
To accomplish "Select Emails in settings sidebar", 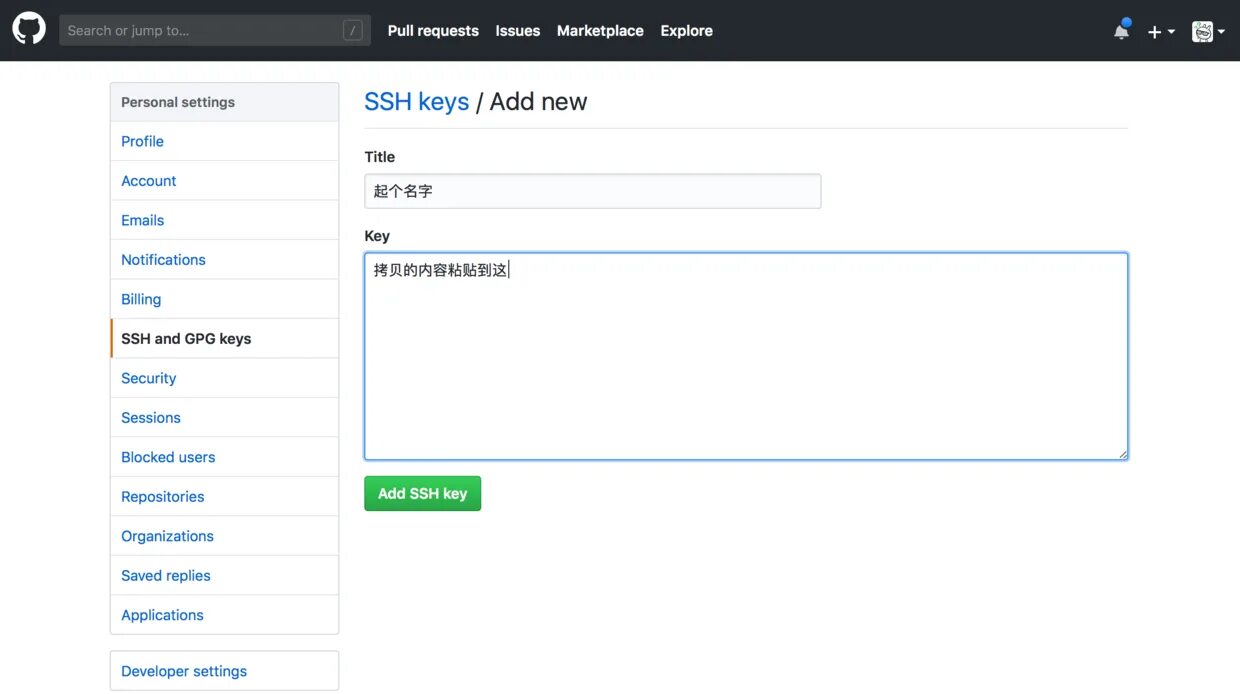I will (x=142, y=220).
